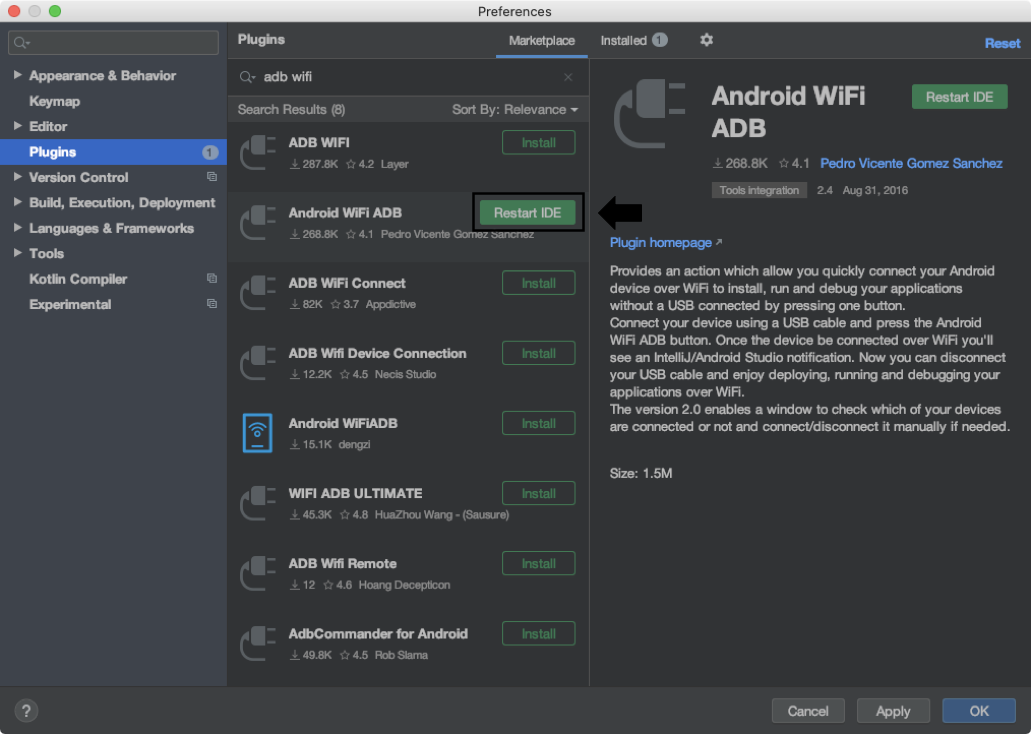Click Restart IDE in the details panel
The image size is (1031, 734).
coord(959,97)
